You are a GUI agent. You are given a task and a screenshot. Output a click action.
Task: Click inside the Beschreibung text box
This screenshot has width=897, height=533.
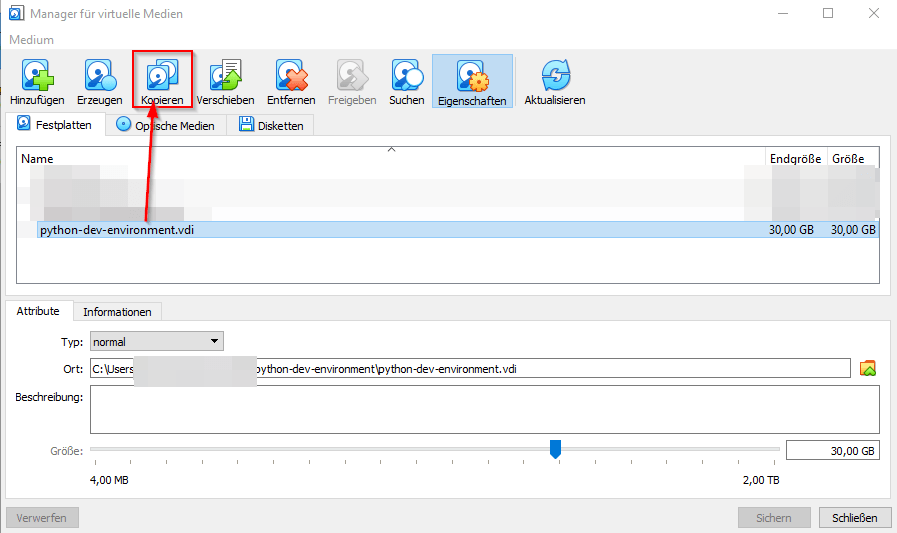tap(484, 409)
